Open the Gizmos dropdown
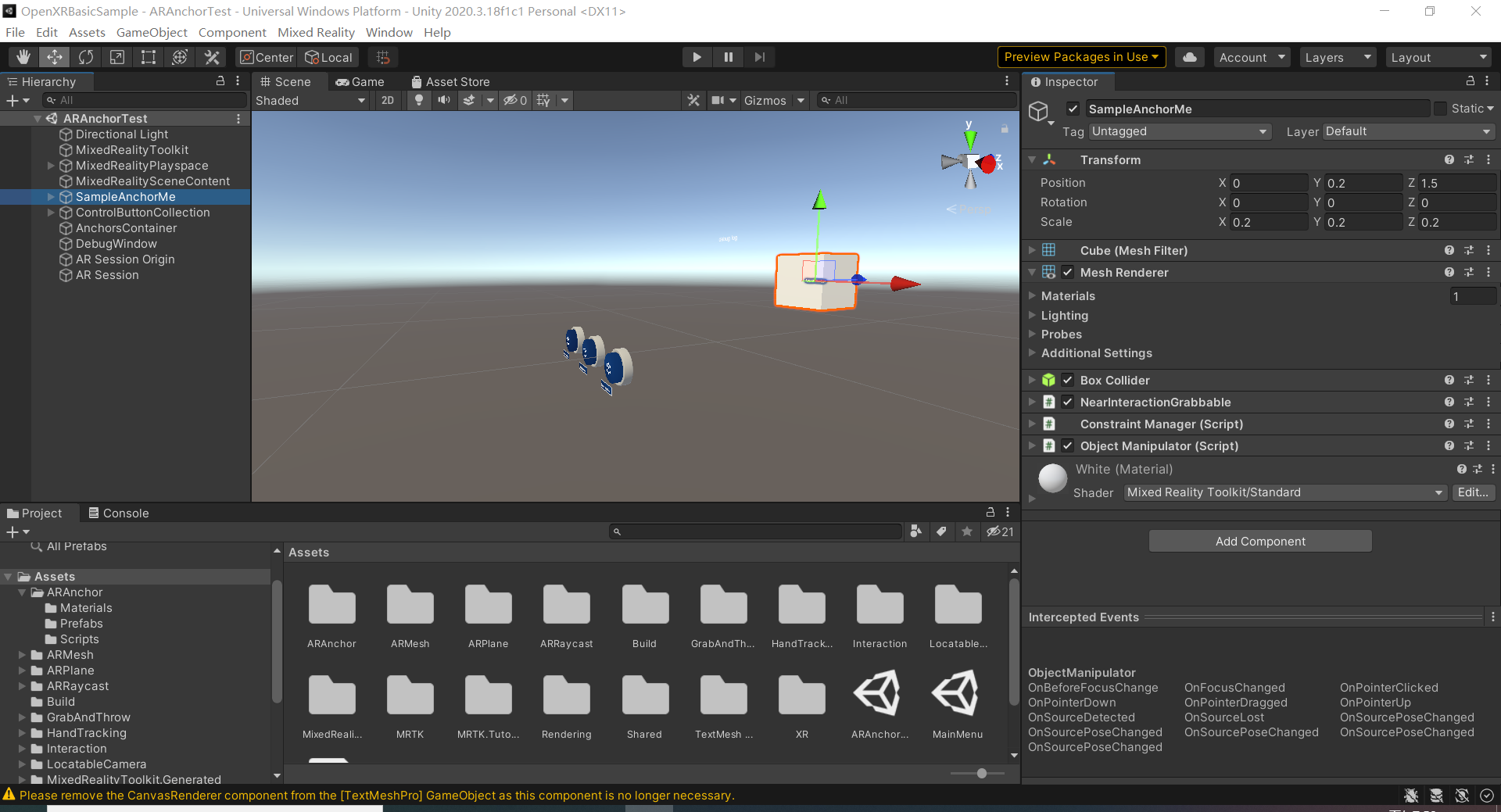Screen dimensions: 1501x812 tap(773, 100)
